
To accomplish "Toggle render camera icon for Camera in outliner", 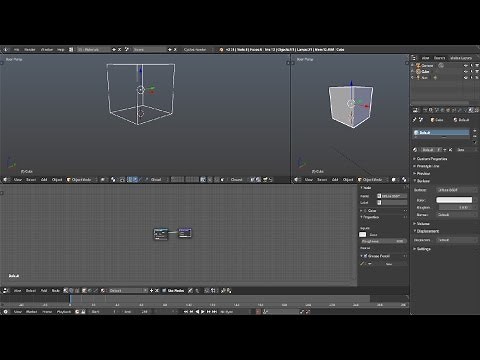I will click(477, 66).
